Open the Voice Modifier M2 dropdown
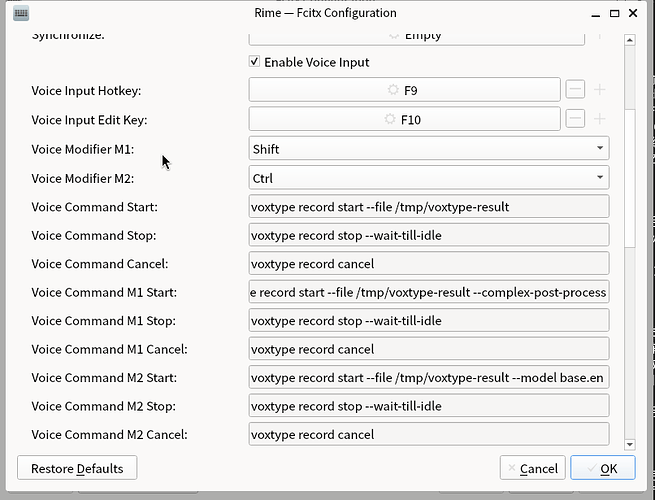Image resolution: width=655 pixels, height=500 pixels. click(x=428, y=178)
